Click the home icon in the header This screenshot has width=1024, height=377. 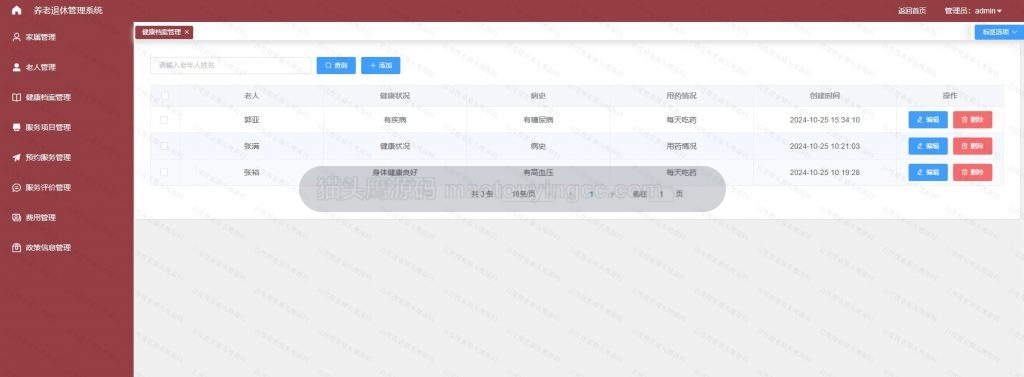[x=17, y=10]
